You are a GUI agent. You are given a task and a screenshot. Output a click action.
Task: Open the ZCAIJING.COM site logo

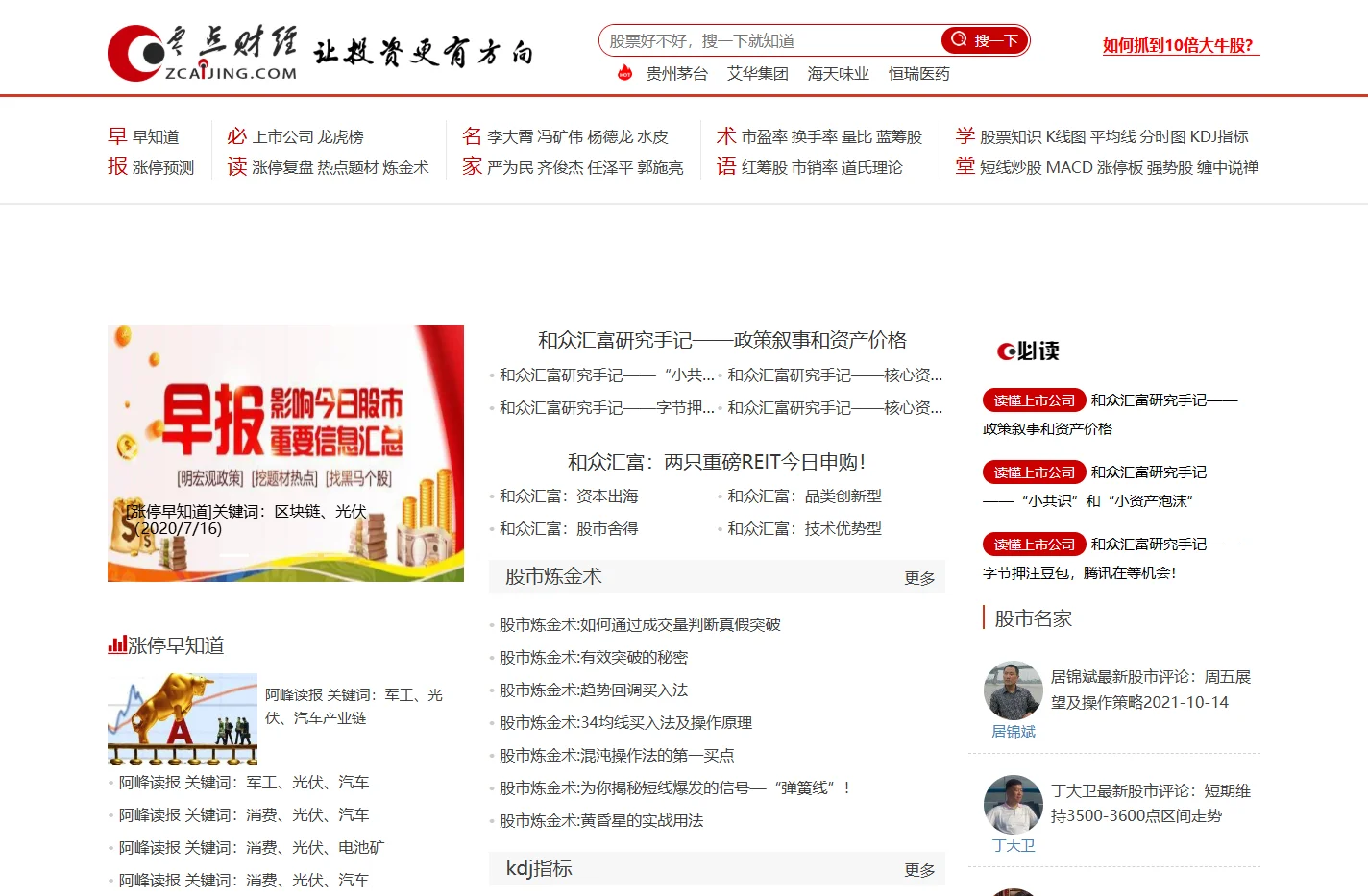pos(202,53)
